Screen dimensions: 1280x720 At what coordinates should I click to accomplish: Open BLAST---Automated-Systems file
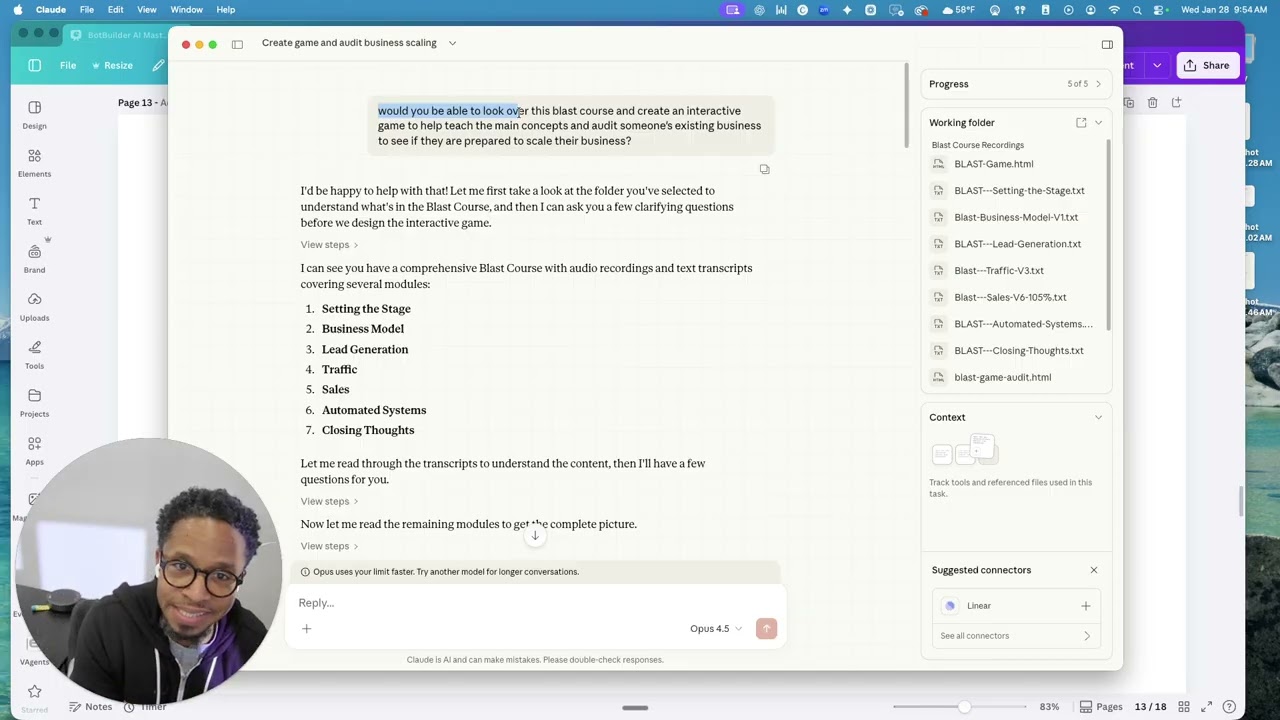(1013, 324)
